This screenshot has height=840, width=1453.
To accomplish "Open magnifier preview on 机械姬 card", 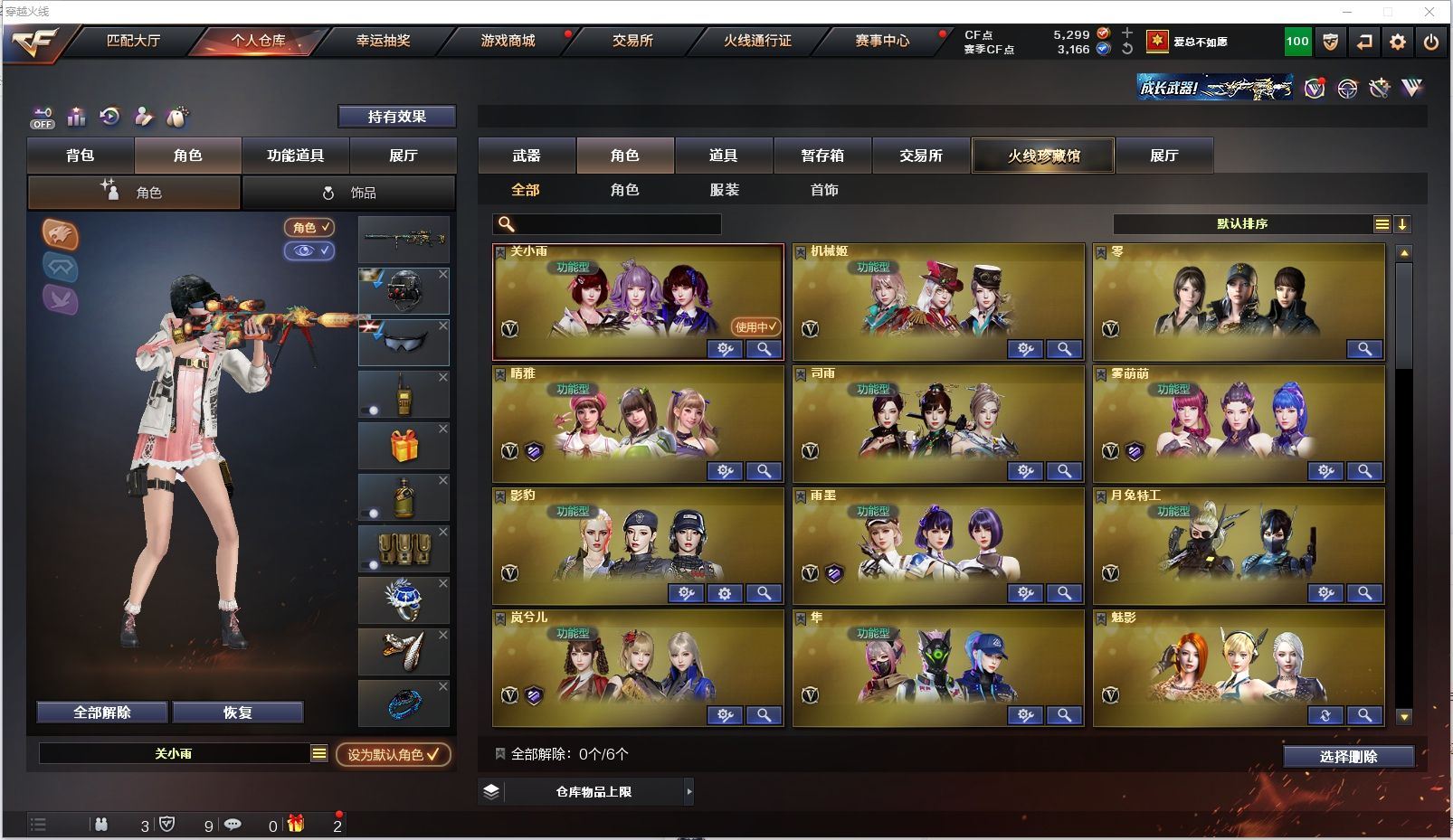I will (1064, 349).
